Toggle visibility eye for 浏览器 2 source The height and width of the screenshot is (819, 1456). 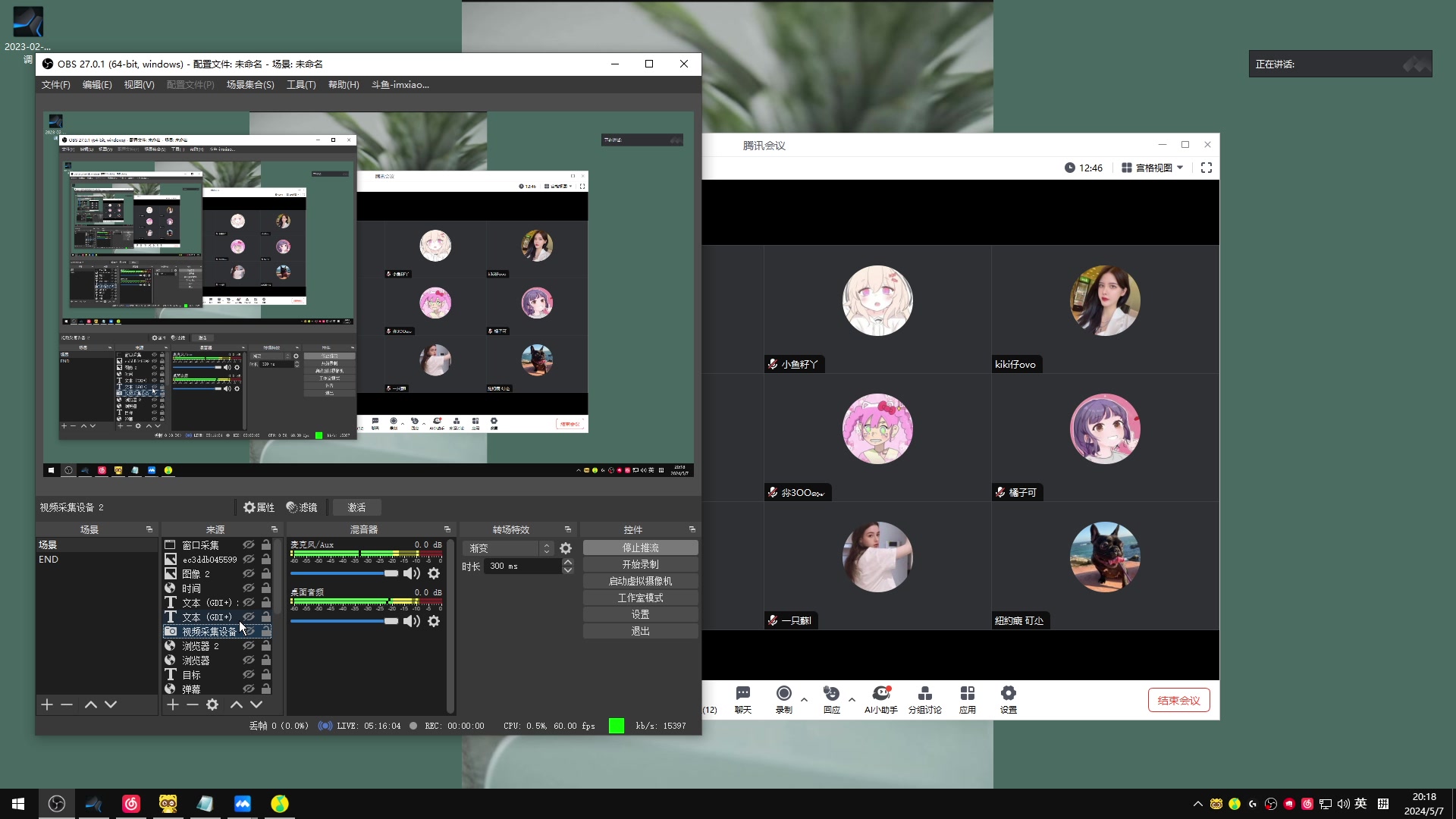point(248,645)
